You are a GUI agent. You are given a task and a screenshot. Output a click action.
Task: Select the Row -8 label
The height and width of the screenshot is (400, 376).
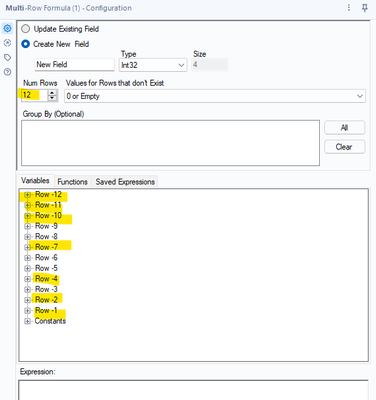coord(46,237)
